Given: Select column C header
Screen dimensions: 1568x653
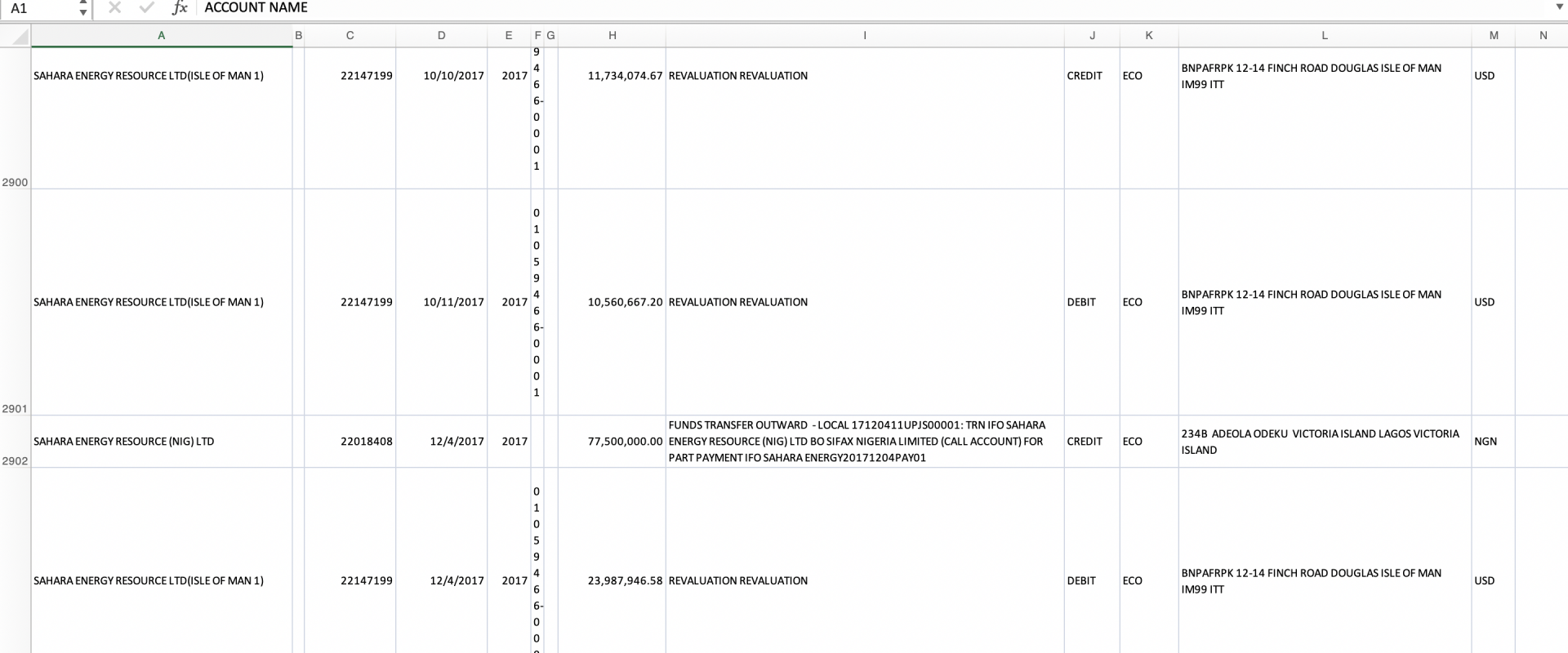Looking at the screenshot, I should click(350, 36).
